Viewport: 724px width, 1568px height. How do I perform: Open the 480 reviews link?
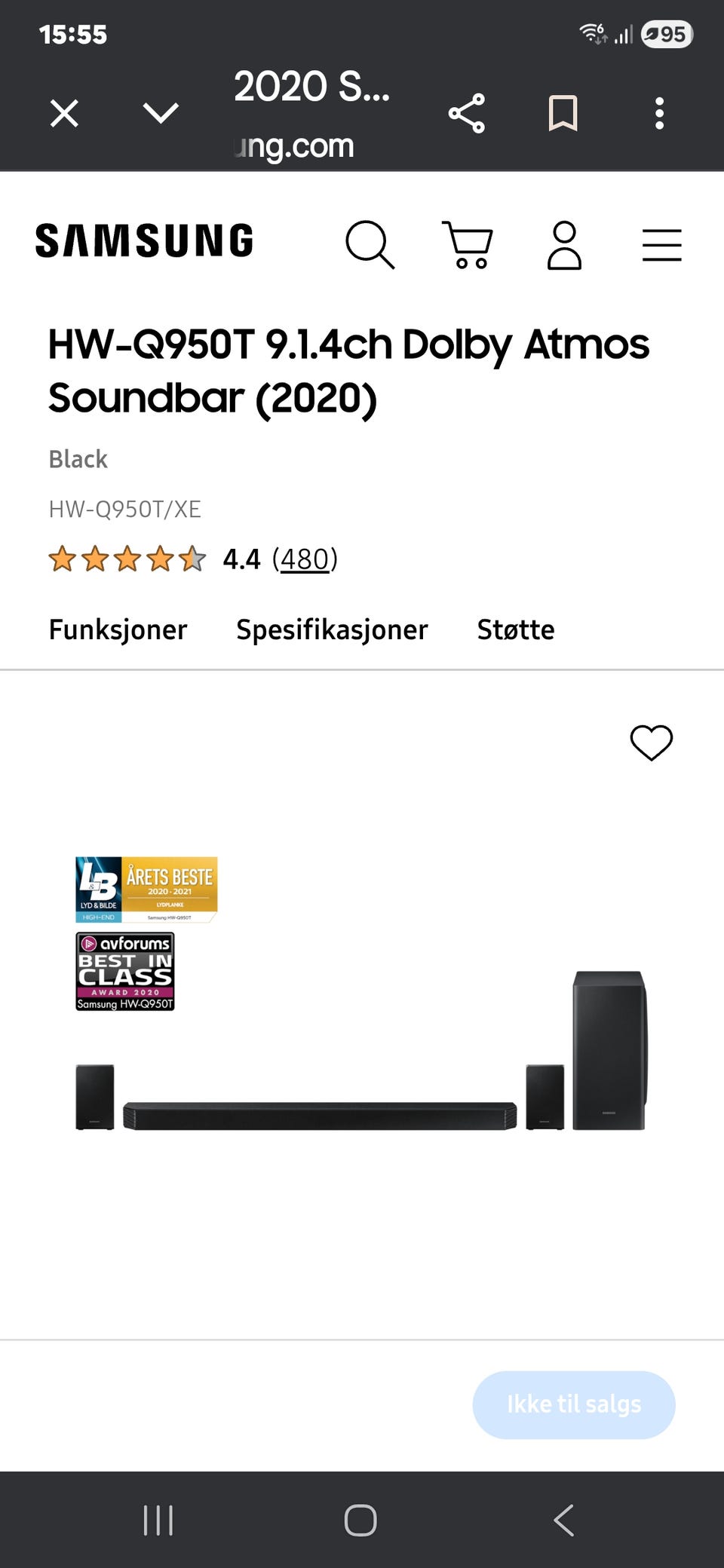pyautogui.click(x=305, y=559)
